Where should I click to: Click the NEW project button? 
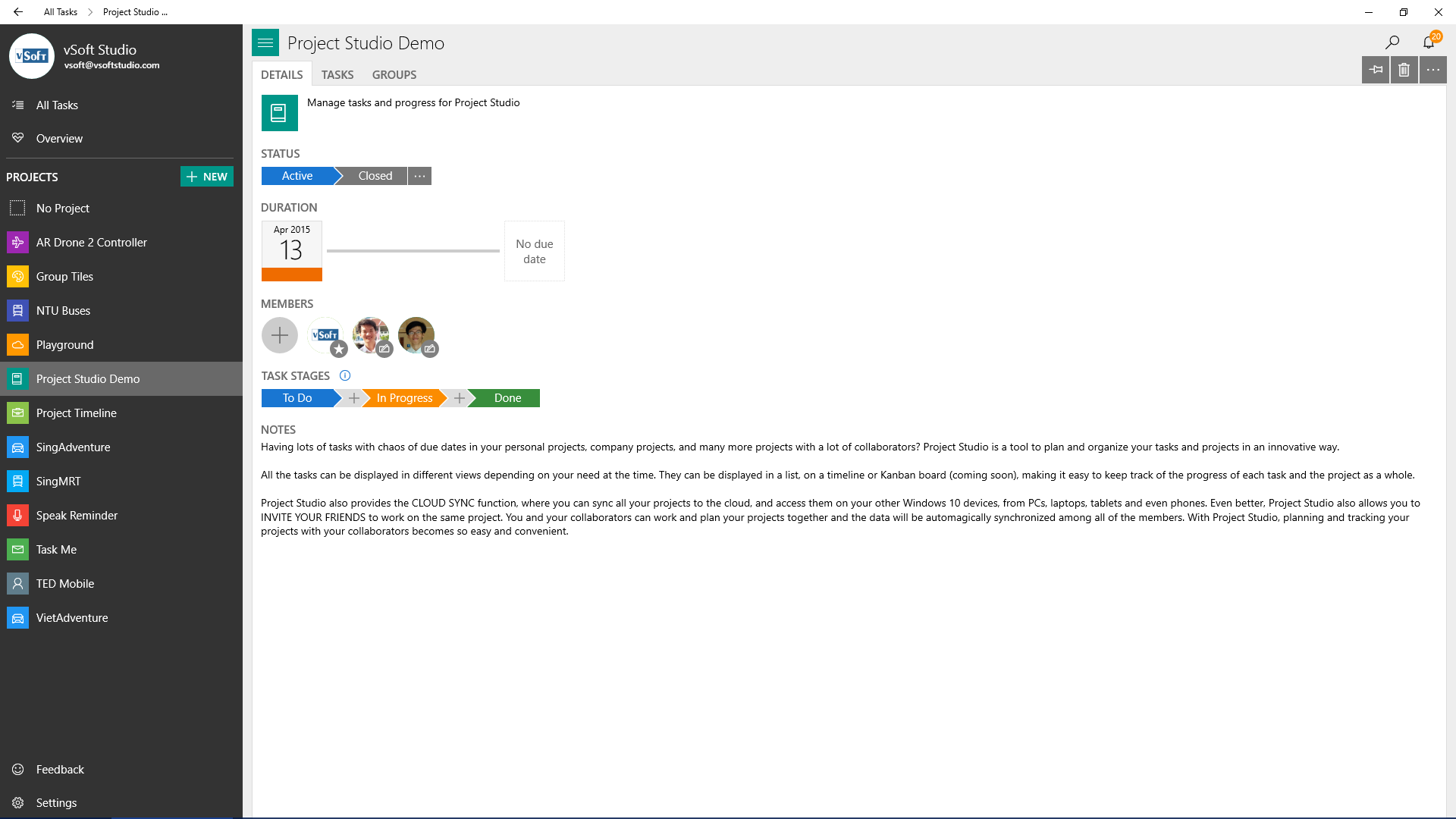(x=207, y=177)
